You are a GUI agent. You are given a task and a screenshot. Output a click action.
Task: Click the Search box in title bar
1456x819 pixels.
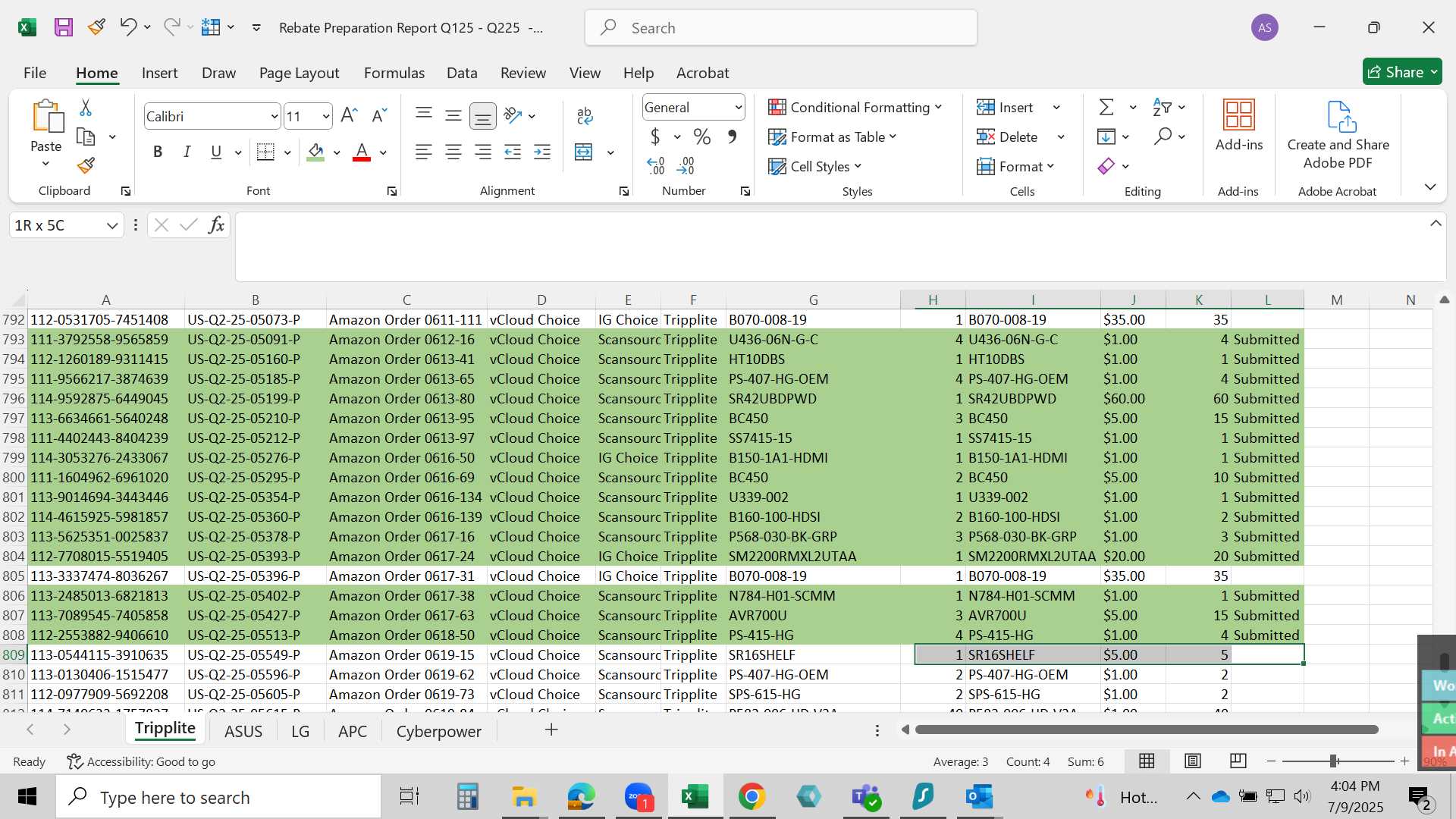(780, 28)
